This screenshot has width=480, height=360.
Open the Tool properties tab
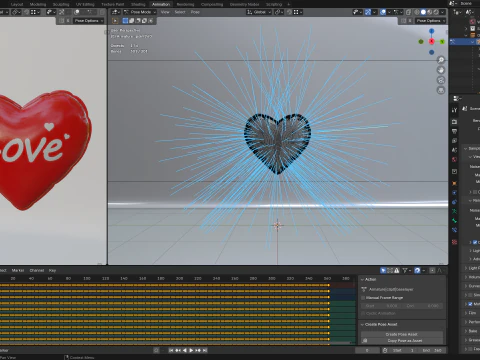pos(454,110)
